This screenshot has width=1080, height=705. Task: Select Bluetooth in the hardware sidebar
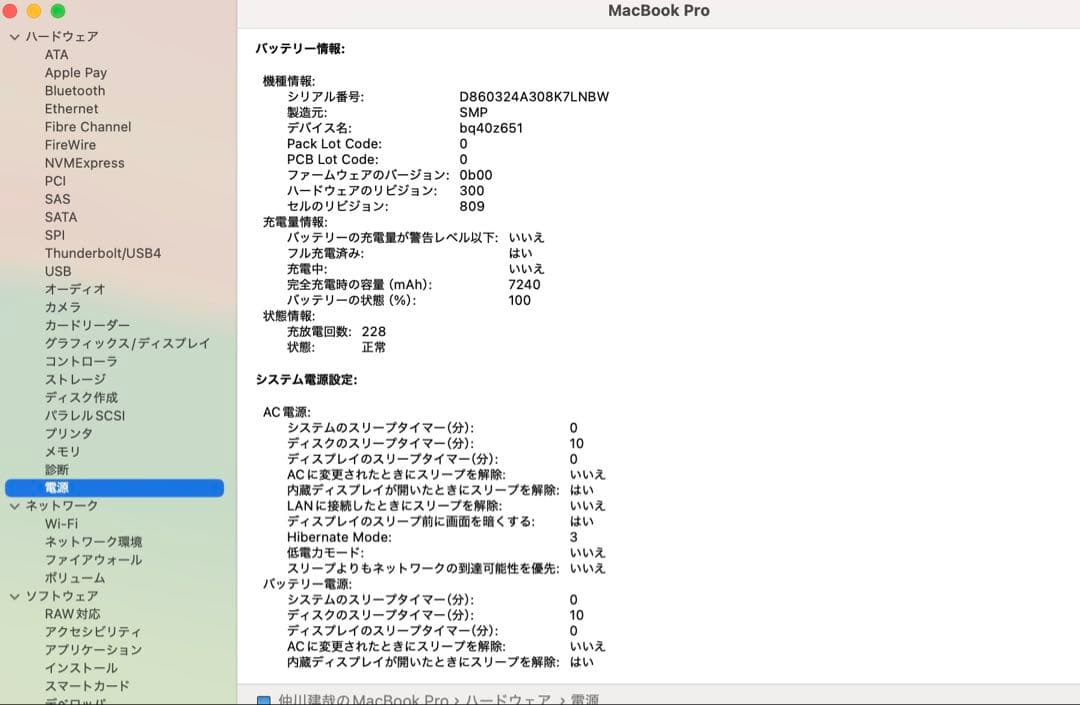point(75,90)
